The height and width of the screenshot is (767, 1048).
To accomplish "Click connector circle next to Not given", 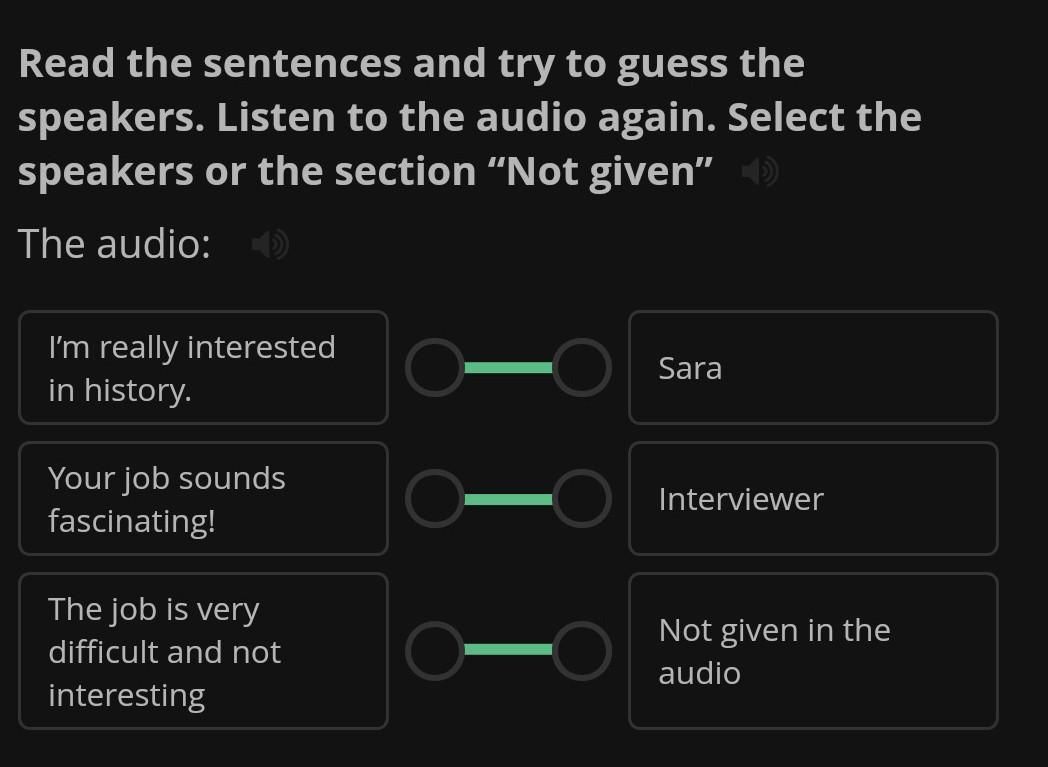I will 582,650.
